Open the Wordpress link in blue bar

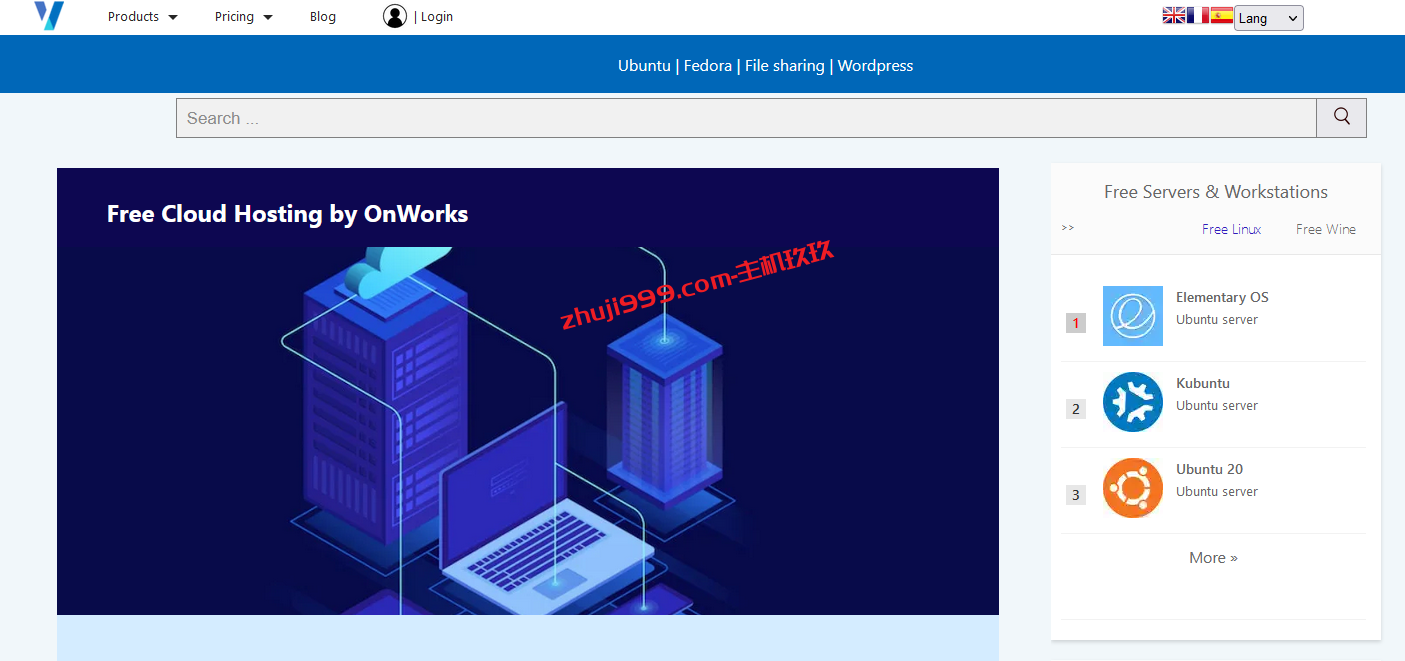pos(876,66)
